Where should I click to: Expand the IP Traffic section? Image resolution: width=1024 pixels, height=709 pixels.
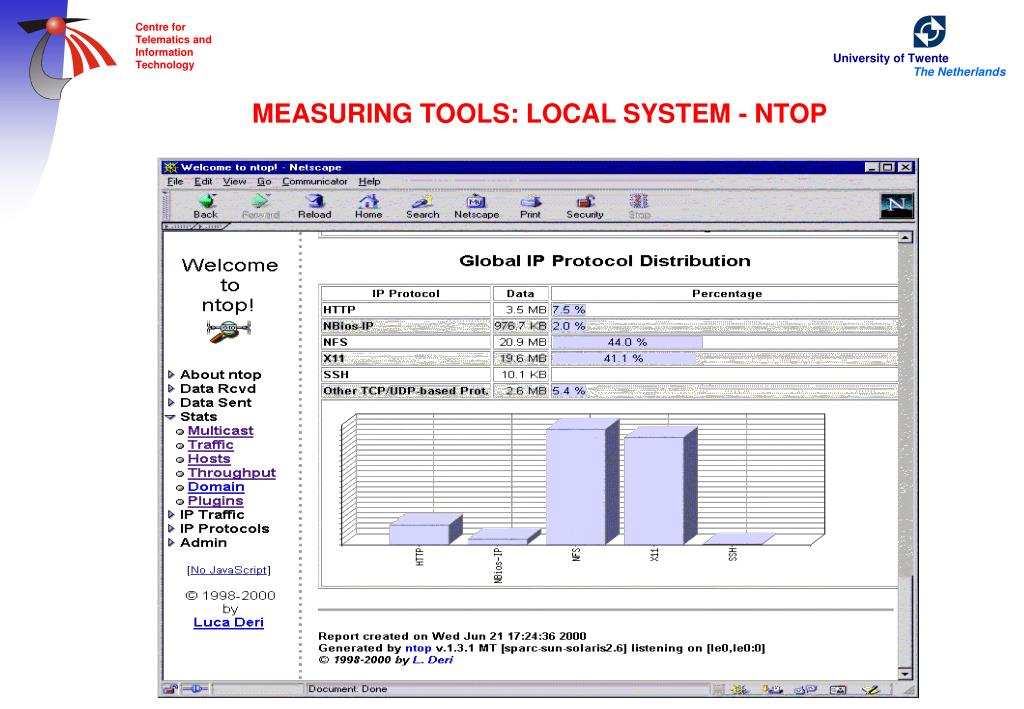point(171,514)
